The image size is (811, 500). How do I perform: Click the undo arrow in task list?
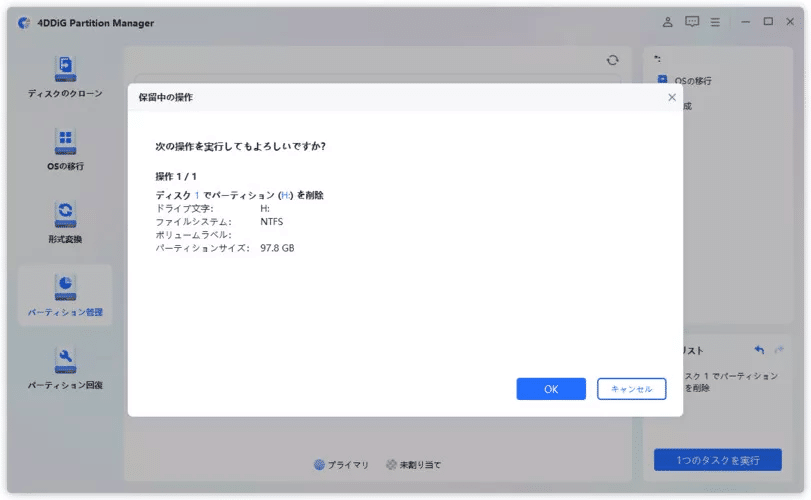pyautogui.click(x=759, y=350)
